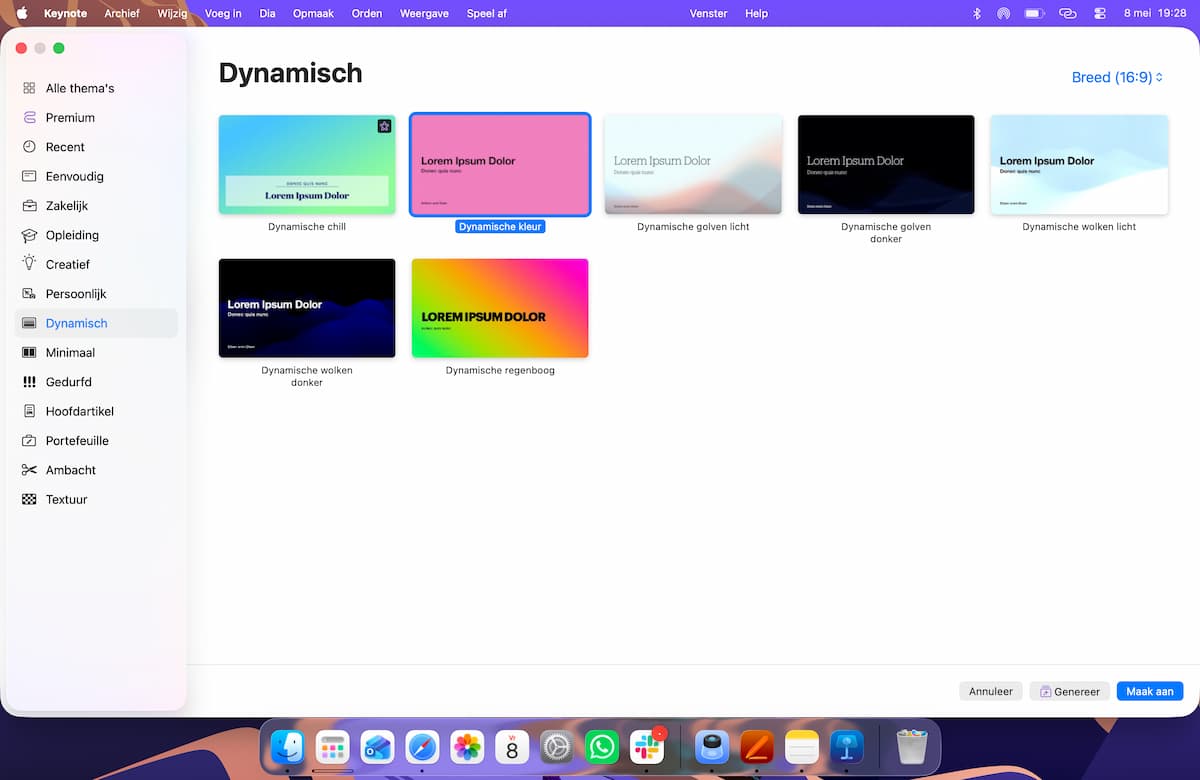This screenshot has height=780, width=1200.
Task: Click premium badge on Dynamische chill thumbnail
Action: [x=384, y=126]
